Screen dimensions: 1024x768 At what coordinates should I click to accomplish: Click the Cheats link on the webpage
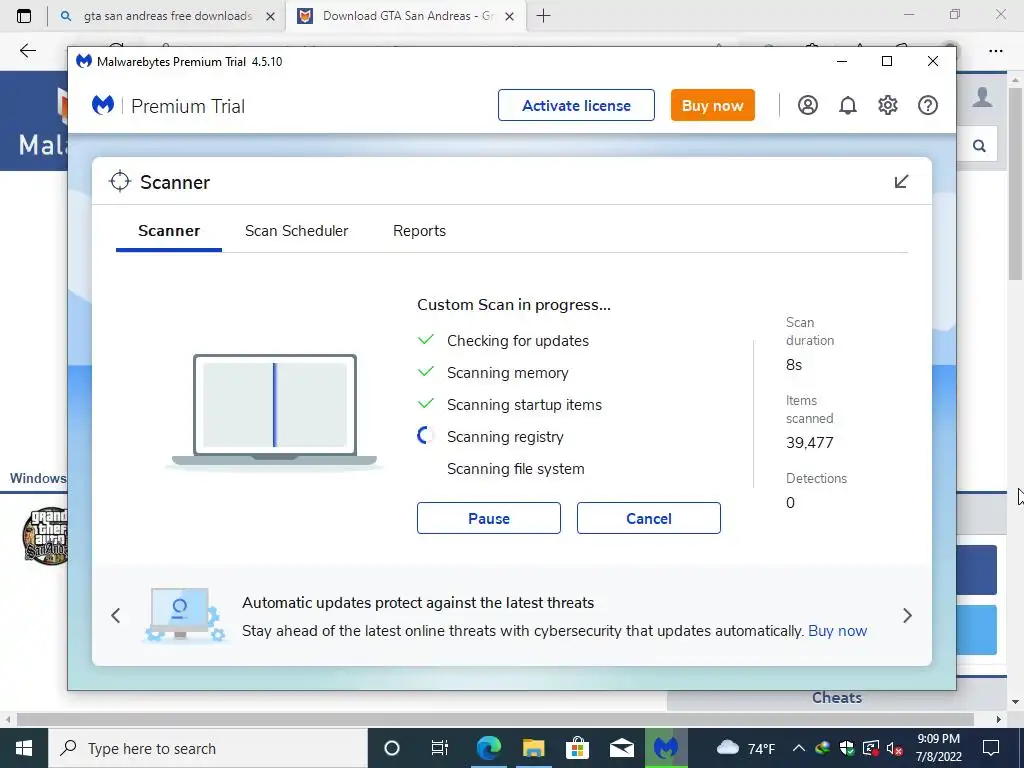tap(837, 697)
